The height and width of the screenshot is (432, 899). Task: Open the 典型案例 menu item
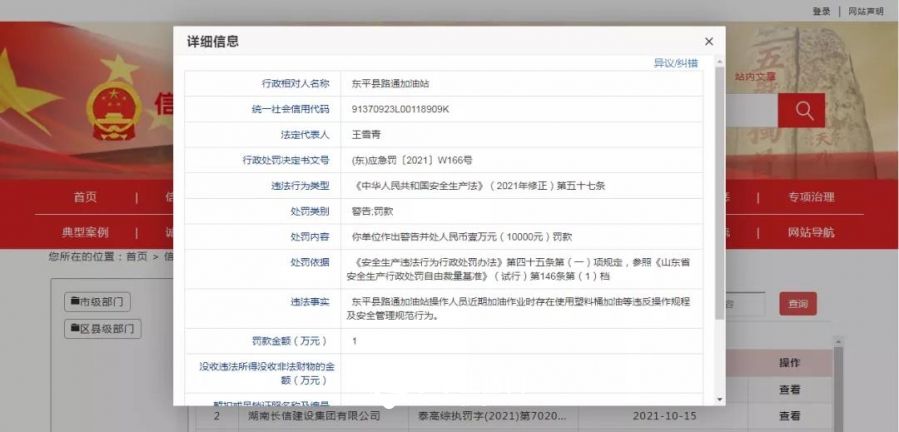[86, 232]
